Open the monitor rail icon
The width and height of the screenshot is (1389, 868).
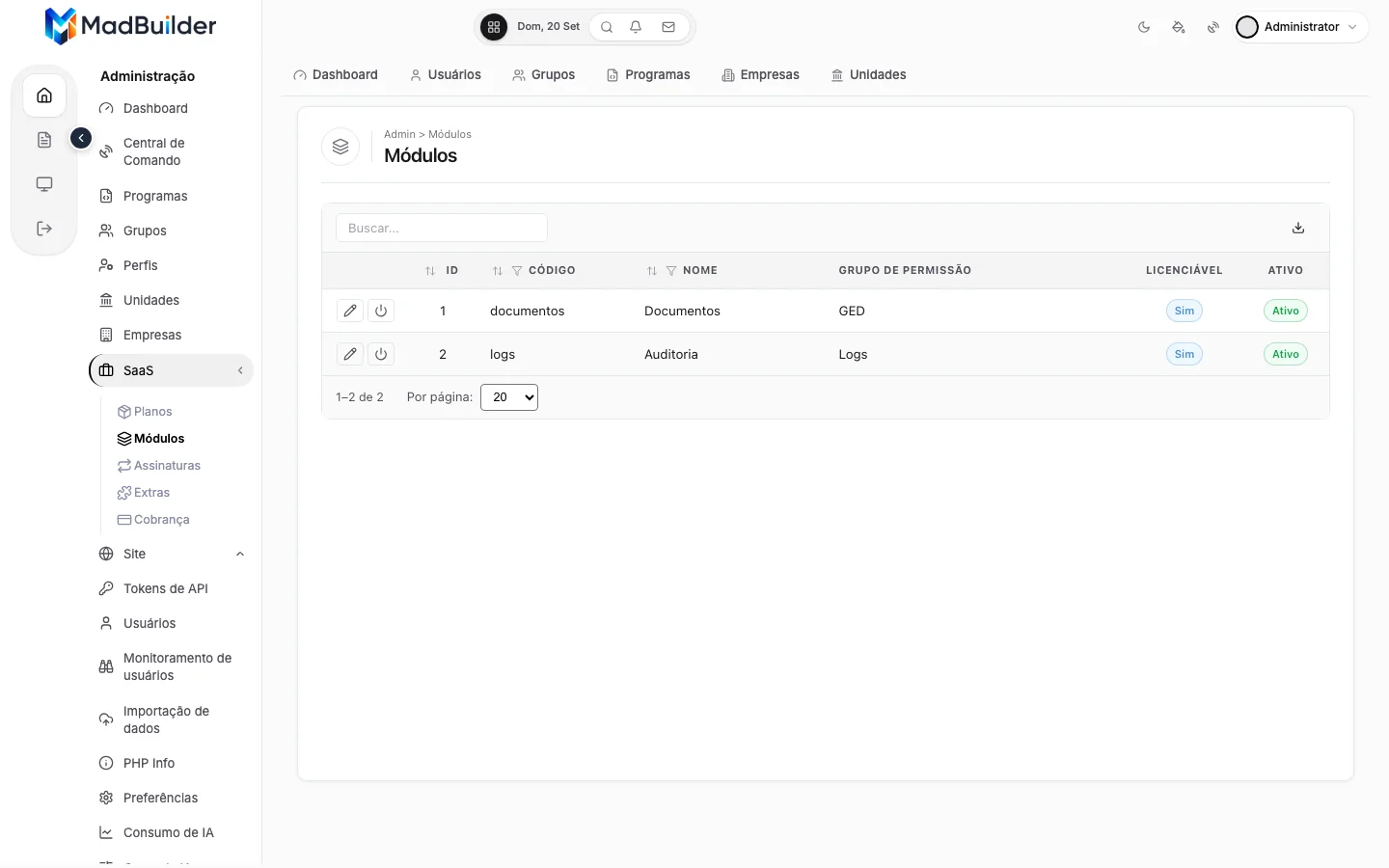44,184
